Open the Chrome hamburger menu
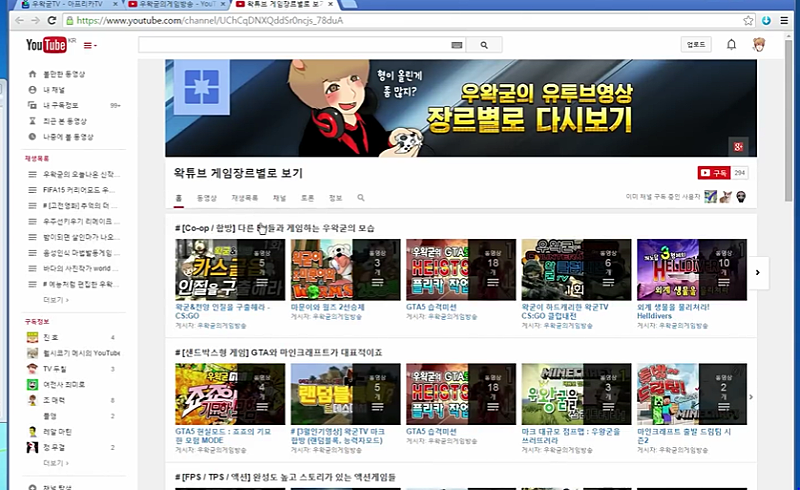This screenshot has width=800, height=490. coord(784,20)
